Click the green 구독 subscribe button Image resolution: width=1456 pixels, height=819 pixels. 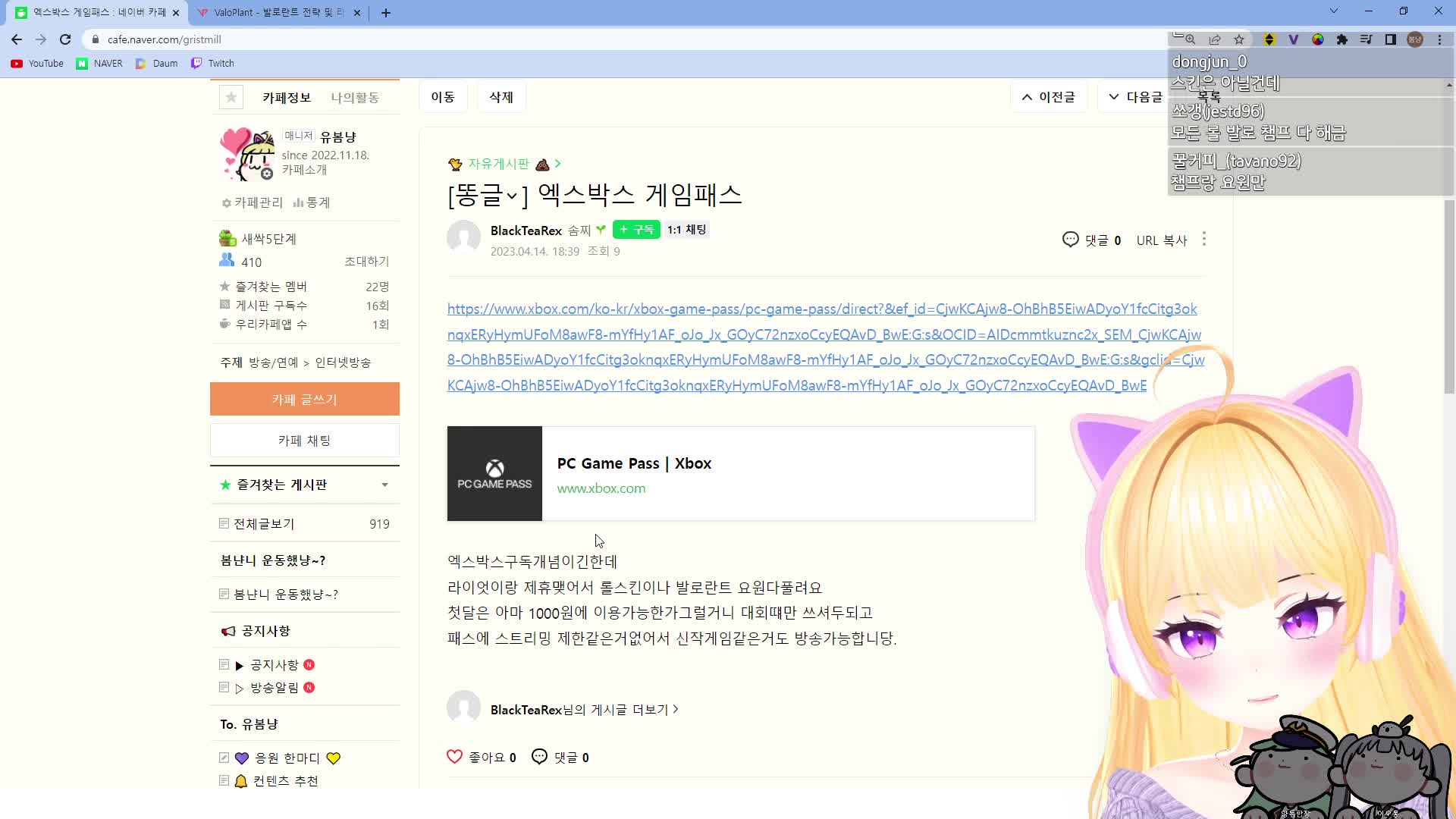(x=636, y=230)
